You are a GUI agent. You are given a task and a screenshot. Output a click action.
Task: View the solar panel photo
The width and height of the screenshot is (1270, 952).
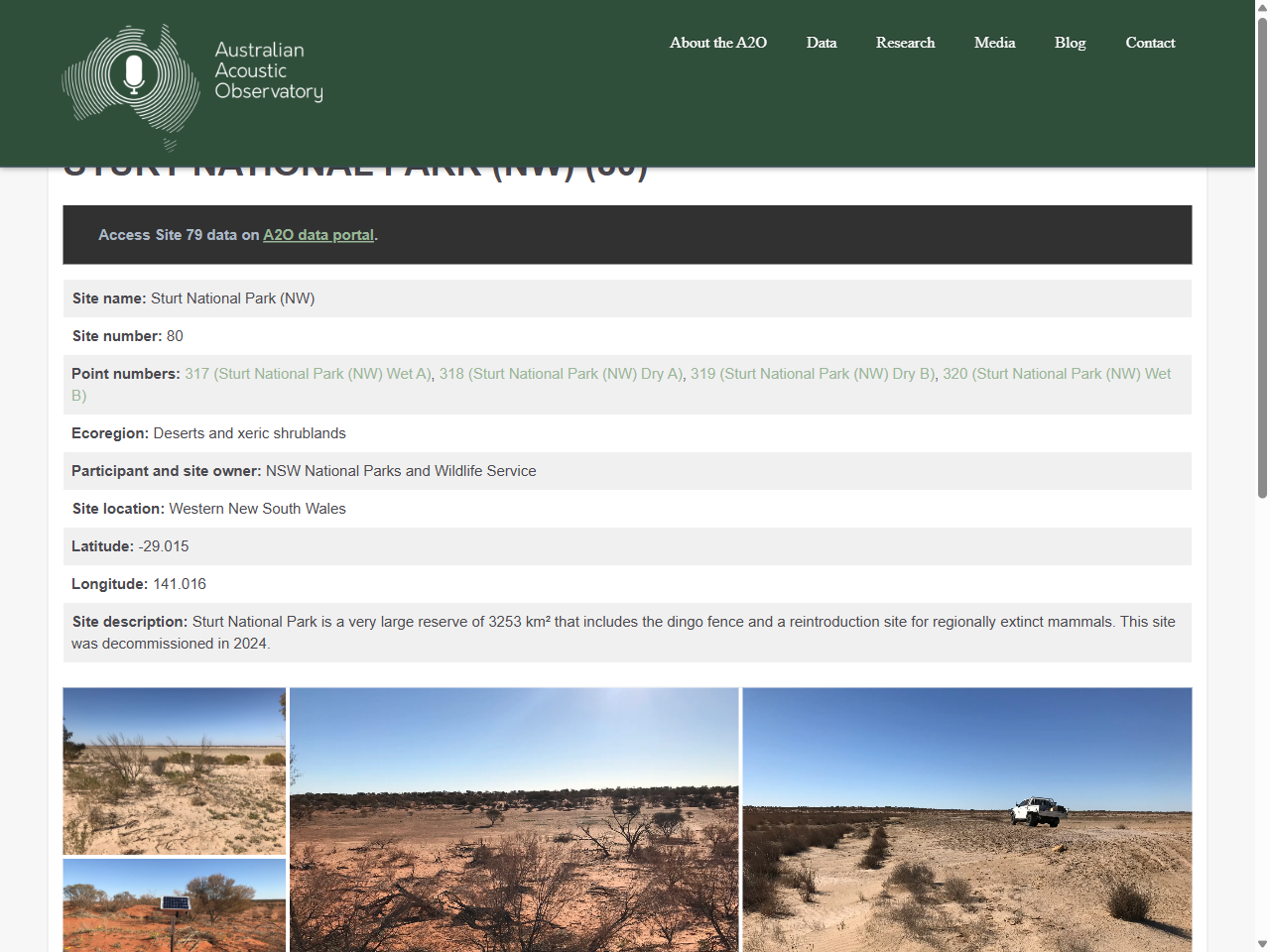coord(174,904)
